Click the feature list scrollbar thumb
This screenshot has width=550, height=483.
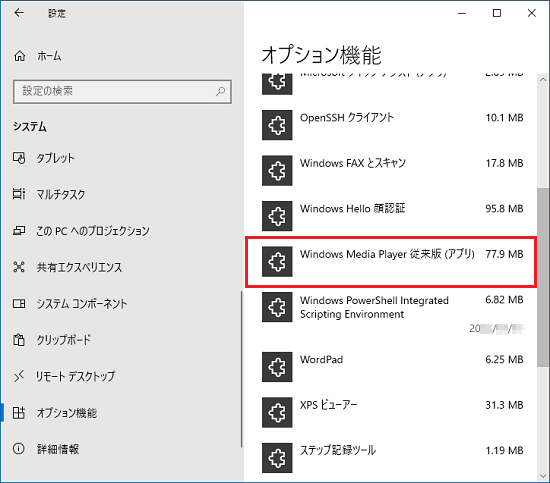pos(543,277)
